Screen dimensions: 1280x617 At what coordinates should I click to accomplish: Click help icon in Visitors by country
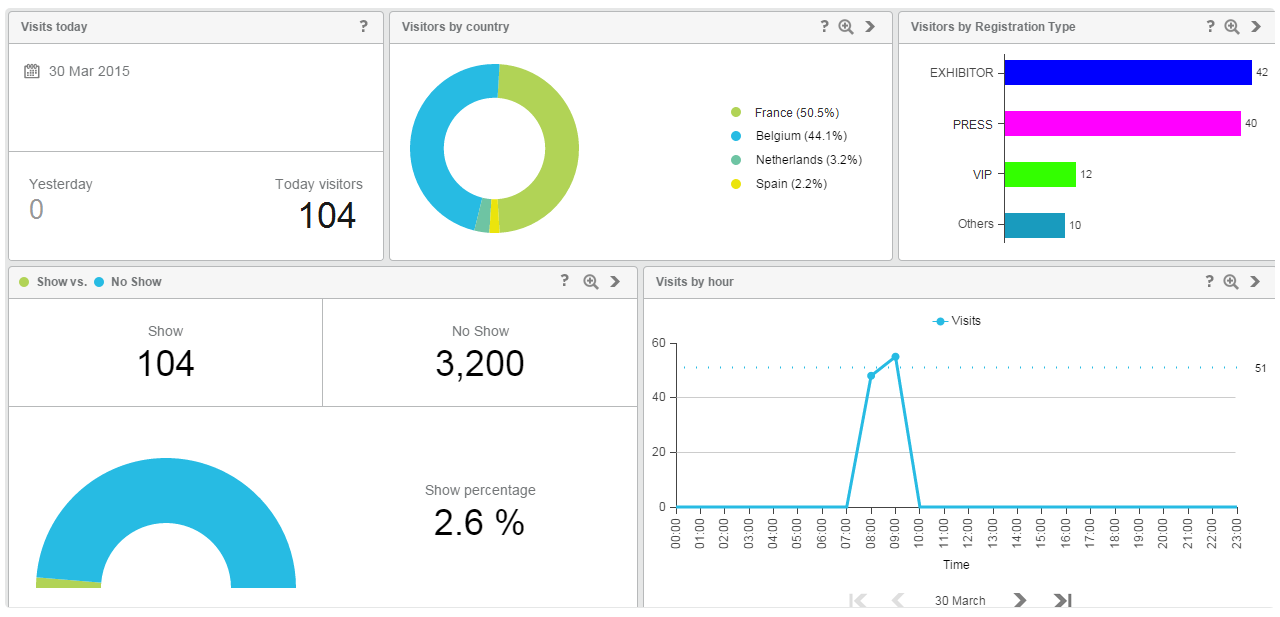[824, 27]
